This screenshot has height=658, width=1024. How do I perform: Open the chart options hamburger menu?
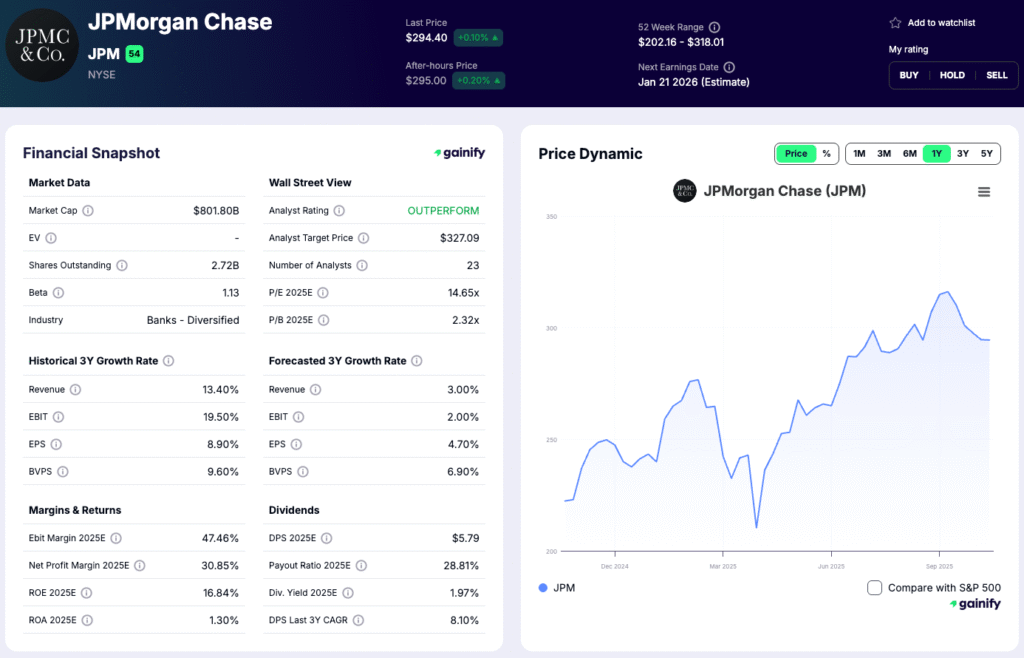click(984, 191)
